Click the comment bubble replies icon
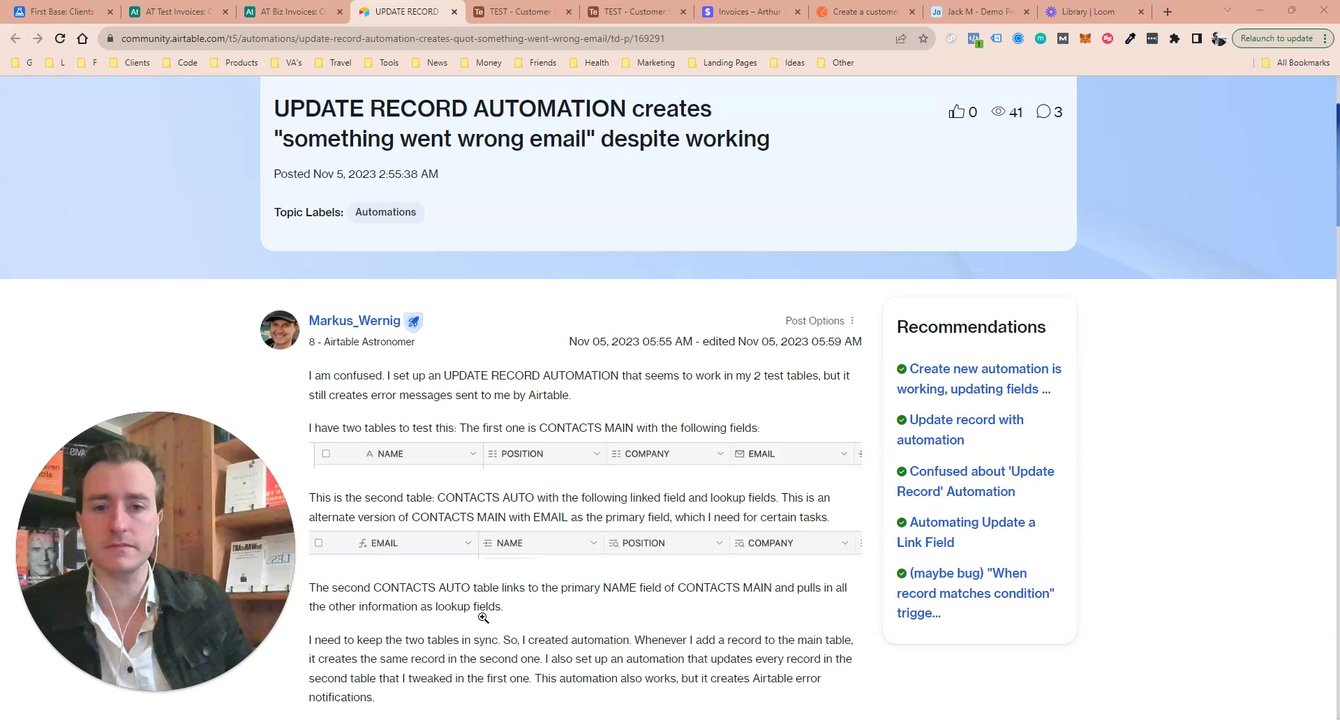 point(1043,112)
